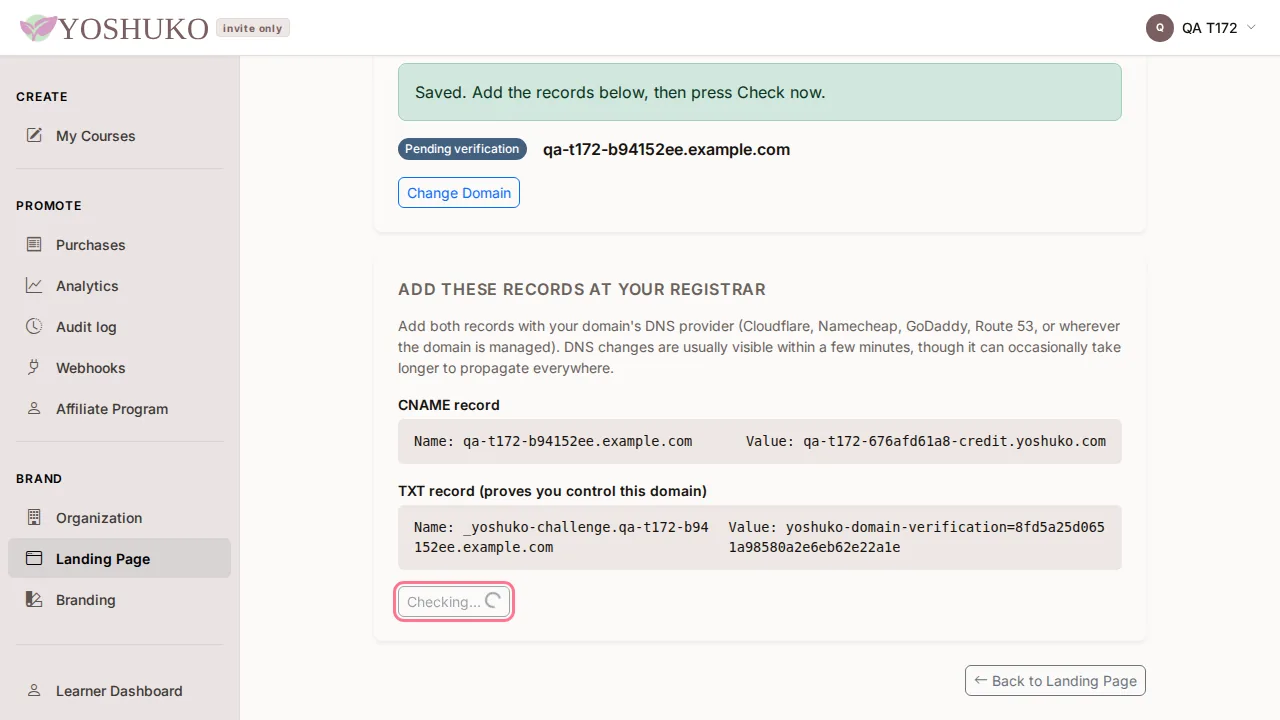The width and height of the screenshot is (1280, 720).
Task: Click the Checking… button
Action: coord(454,602)
